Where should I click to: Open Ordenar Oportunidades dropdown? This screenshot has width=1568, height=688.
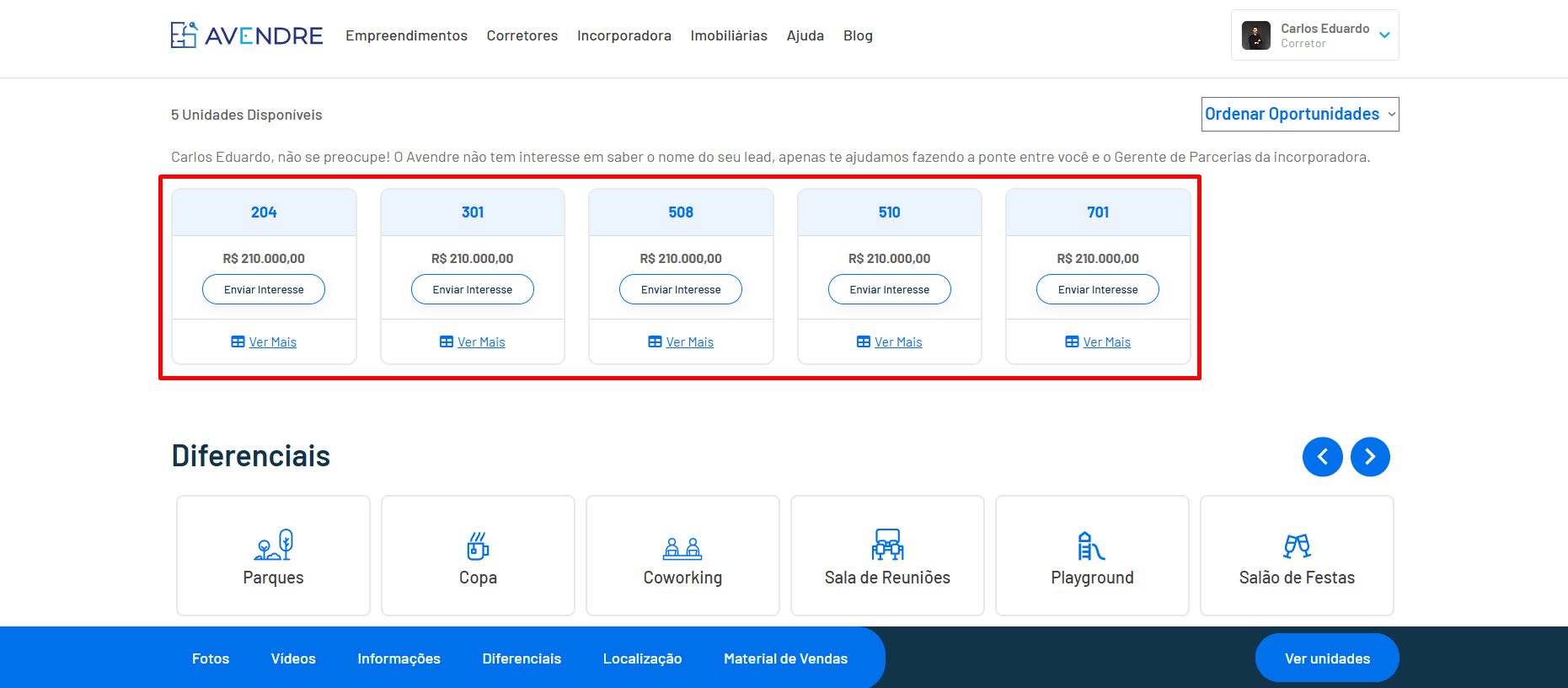click(1300, 114)
